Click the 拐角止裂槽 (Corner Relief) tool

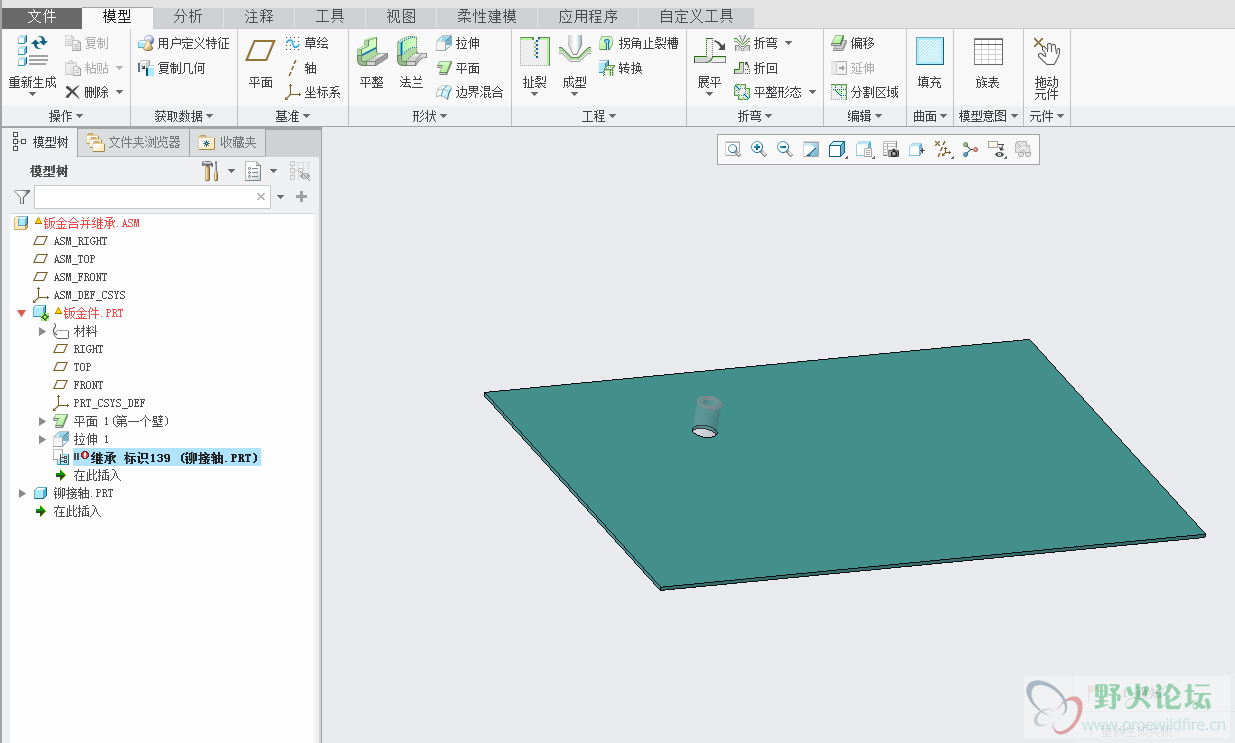(639, 43)
